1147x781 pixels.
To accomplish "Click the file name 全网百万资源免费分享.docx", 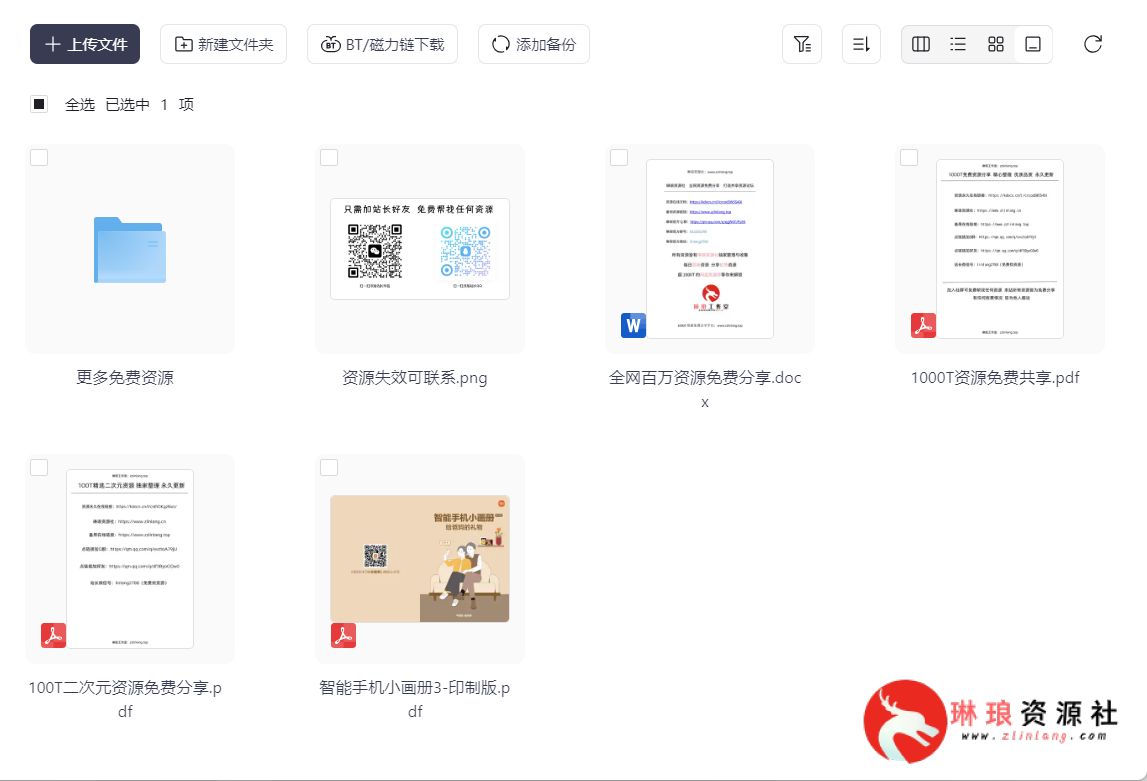I will pos(705,389).
